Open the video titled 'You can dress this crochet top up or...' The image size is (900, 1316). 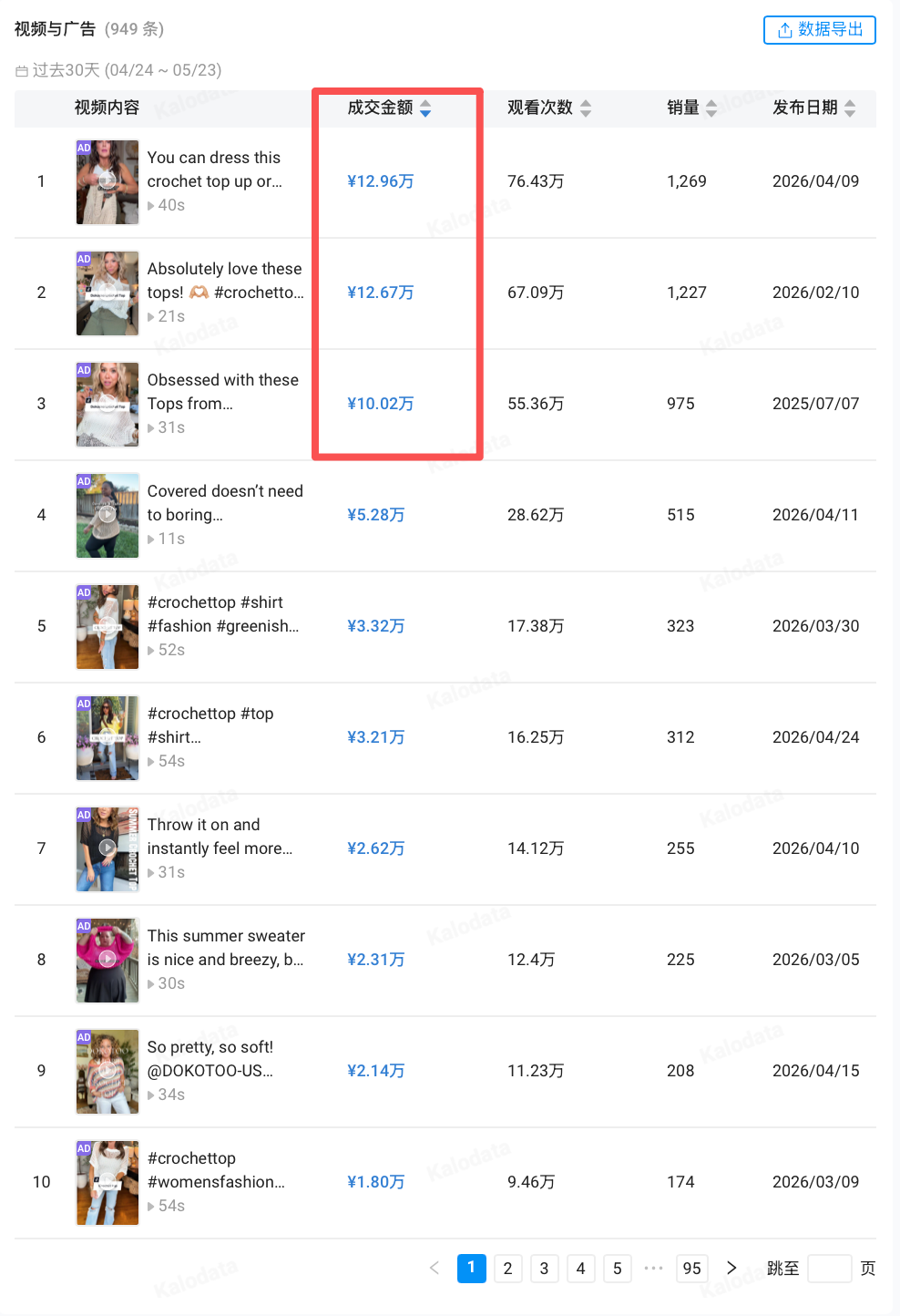215,170
